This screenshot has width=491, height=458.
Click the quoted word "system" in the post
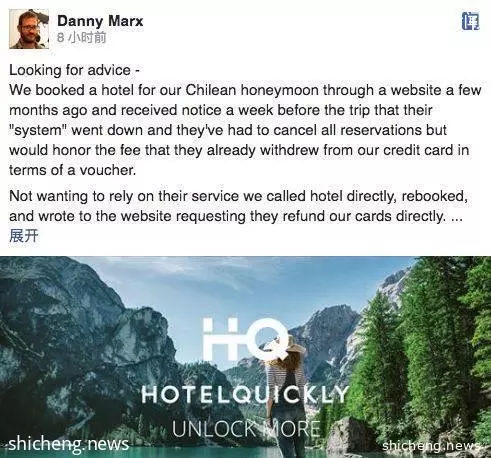pos(38,130)
